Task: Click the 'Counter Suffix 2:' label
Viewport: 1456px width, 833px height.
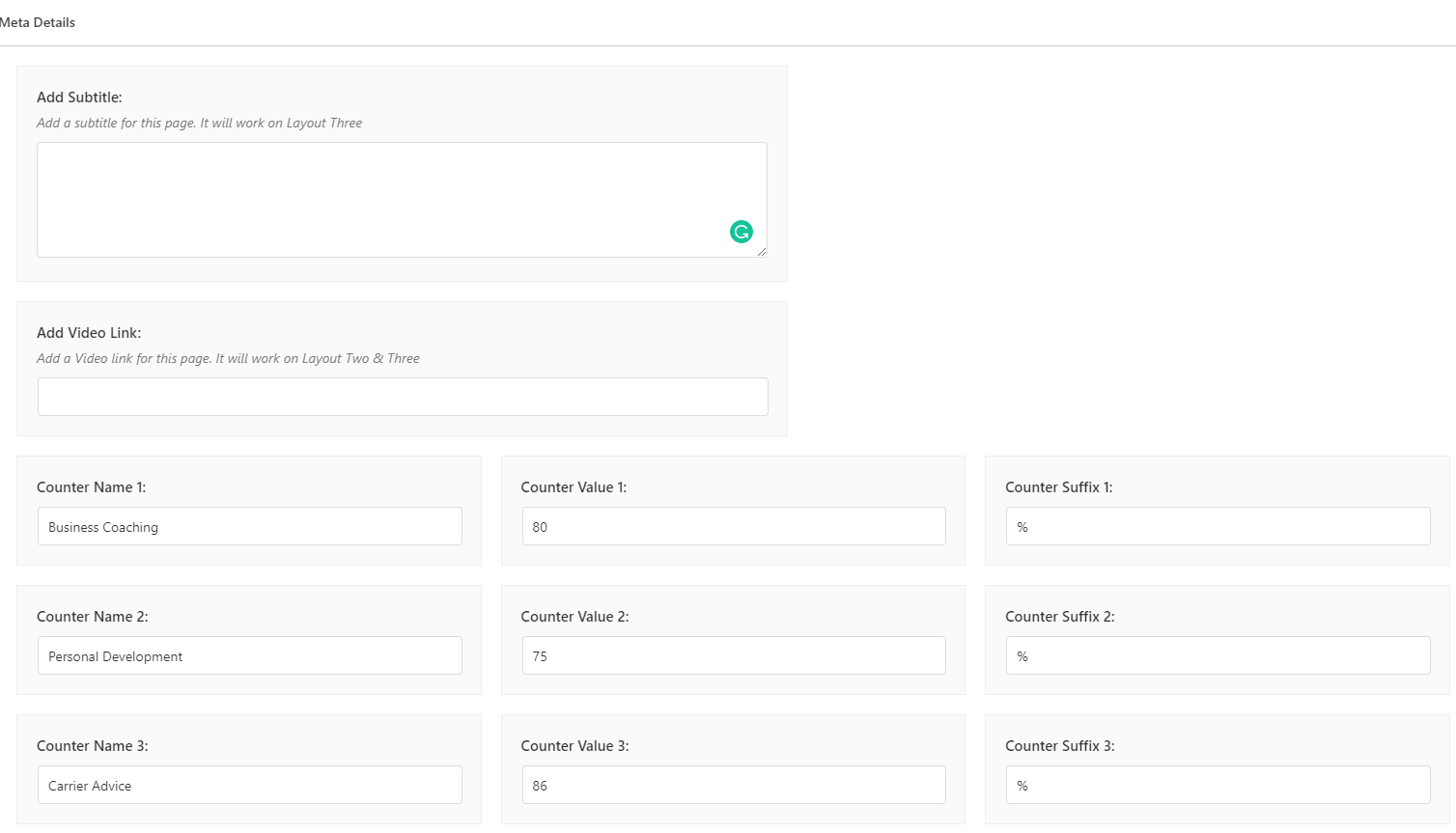Action: coord(1060,617)
